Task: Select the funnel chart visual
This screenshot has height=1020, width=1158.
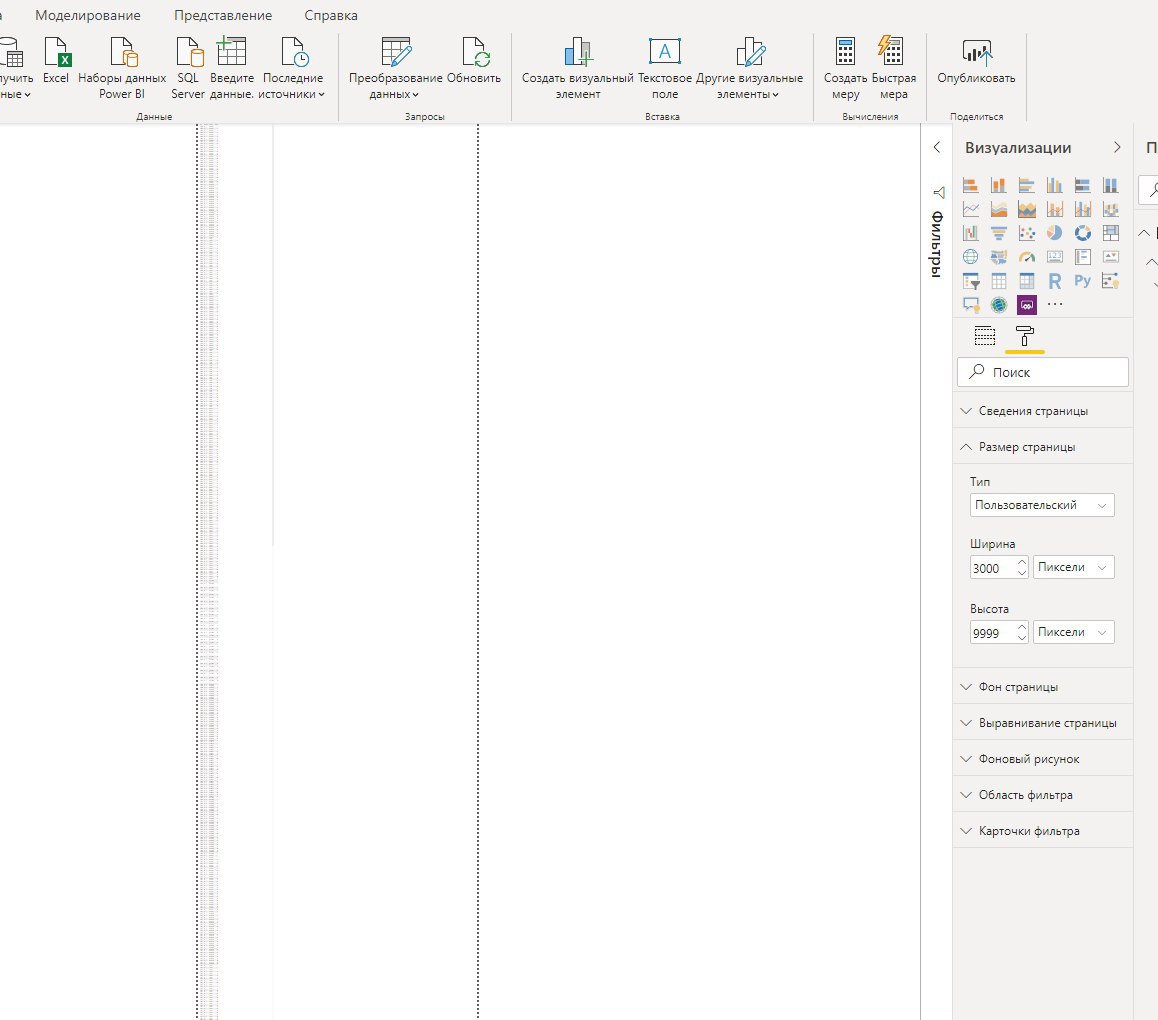Action: click(998, 233)
